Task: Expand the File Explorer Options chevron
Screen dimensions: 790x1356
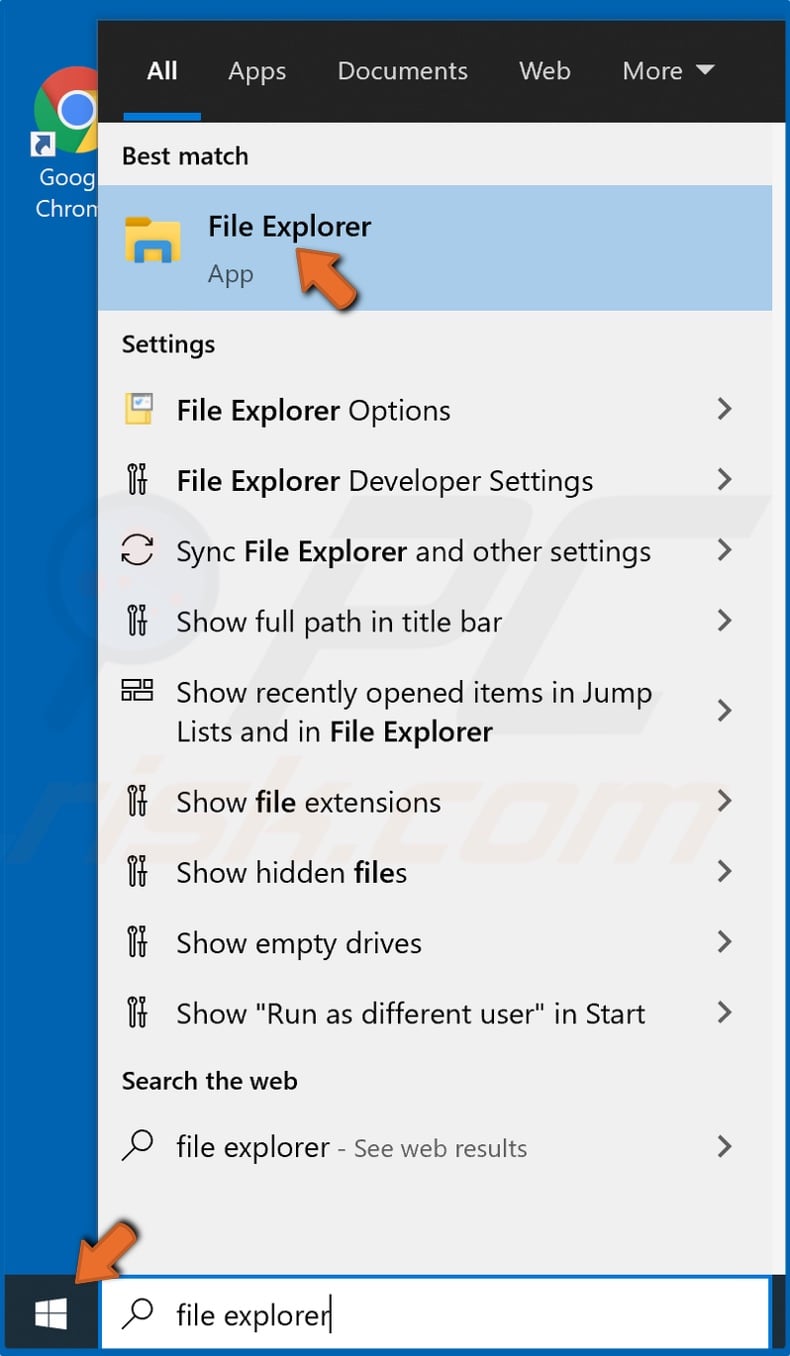Action: [724, 409]
